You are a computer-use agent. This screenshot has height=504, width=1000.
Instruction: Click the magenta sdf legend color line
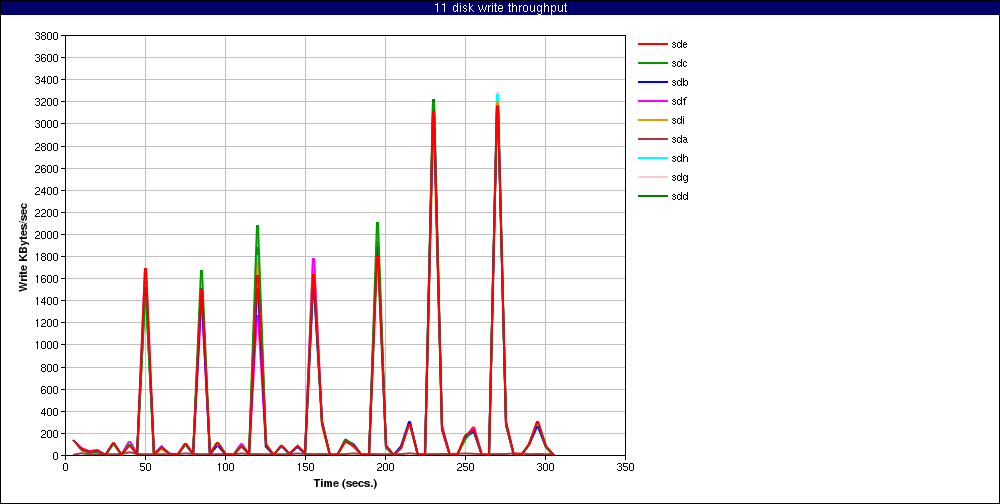tap(652, 101)
